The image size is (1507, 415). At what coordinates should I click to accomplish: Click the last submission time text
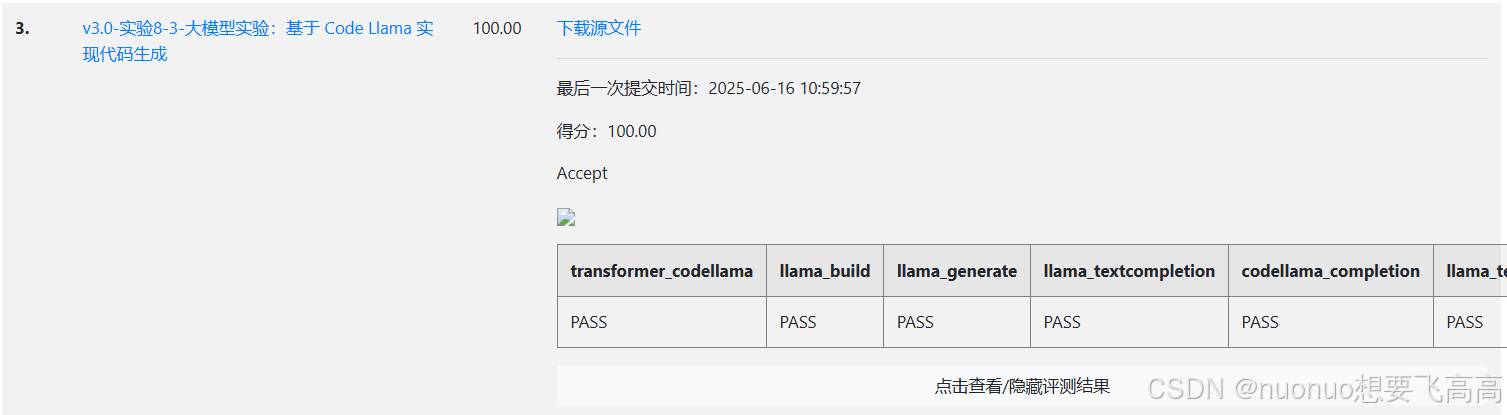pos(709,88)
